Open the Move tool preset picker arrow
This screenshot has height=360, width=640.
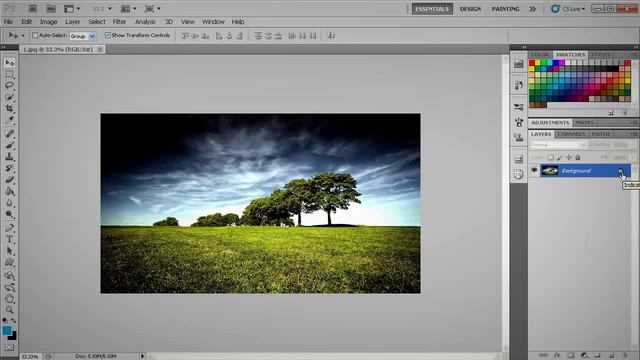(x=23, y=36)
